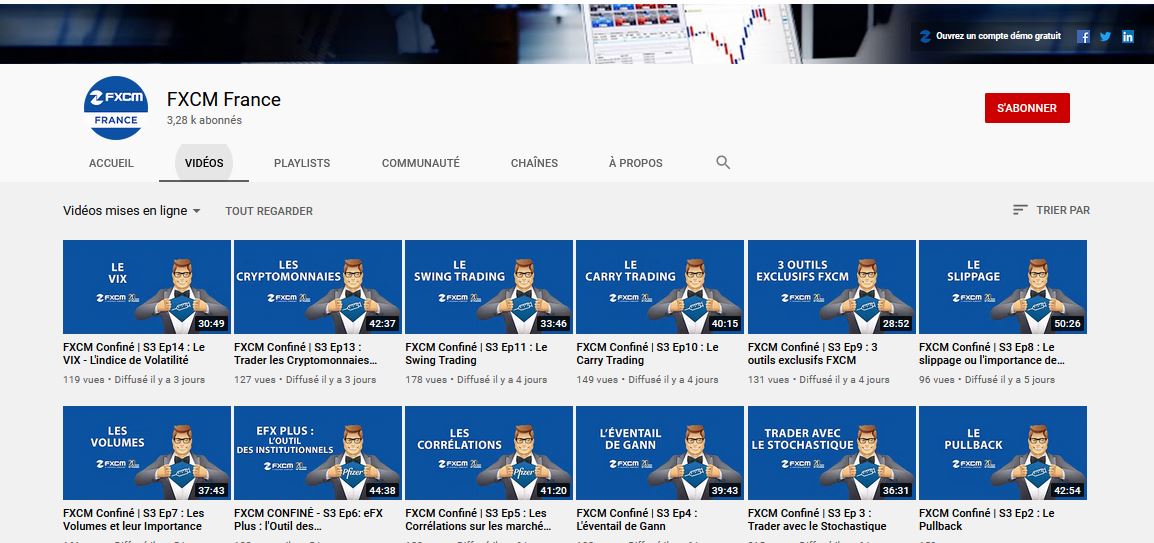Screen dimensions: 1154x543
Task: Click the 30:49 duration badge
Action: (x=211, y=324)
